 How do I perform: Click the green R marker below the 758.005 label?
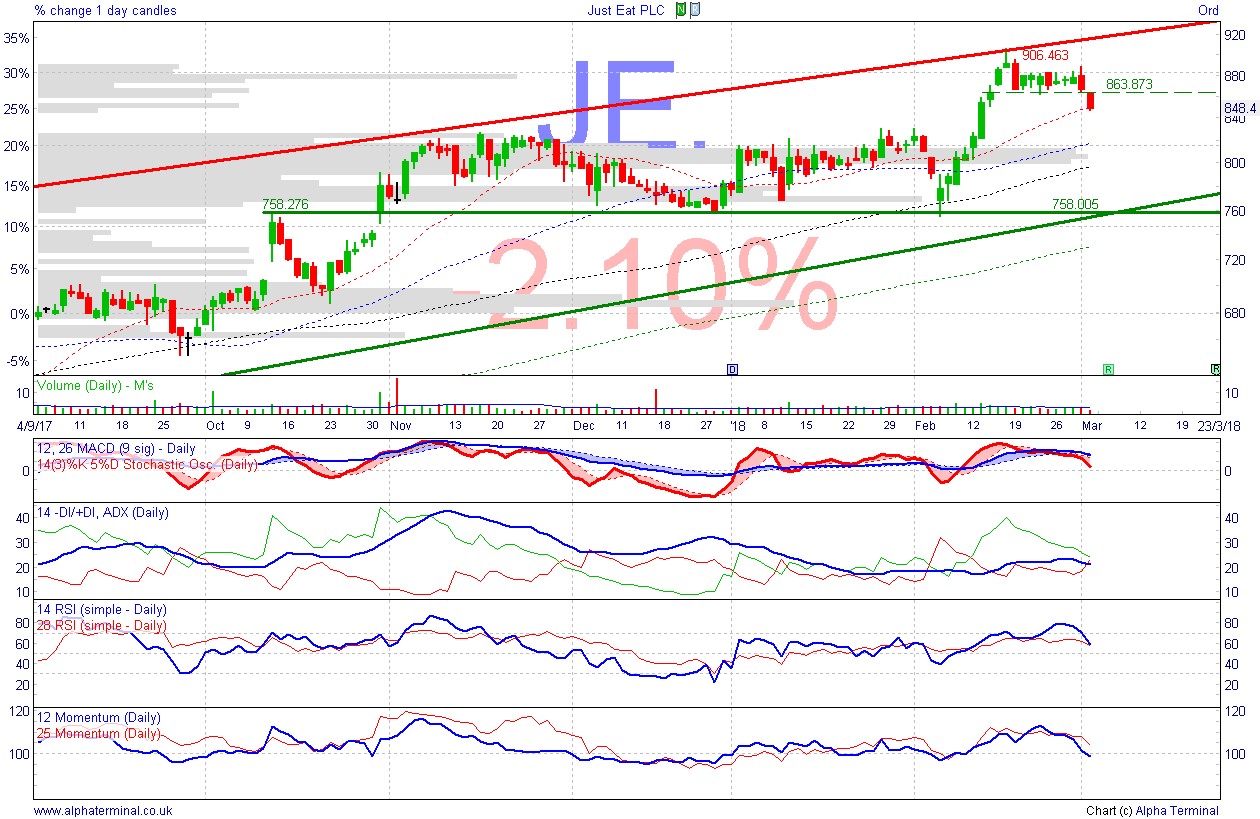[1108, 369]
